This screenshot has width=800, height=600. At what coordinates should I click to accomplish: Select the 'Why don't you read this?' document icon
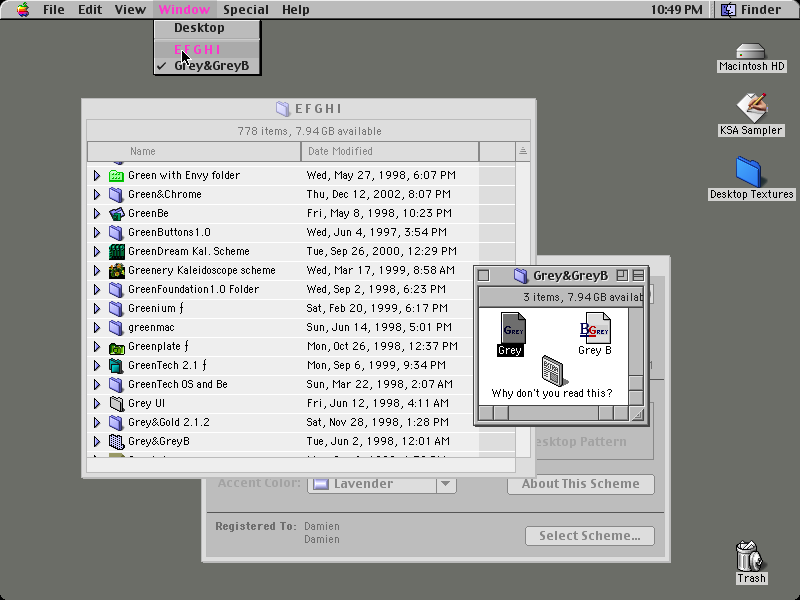point(553,371)
